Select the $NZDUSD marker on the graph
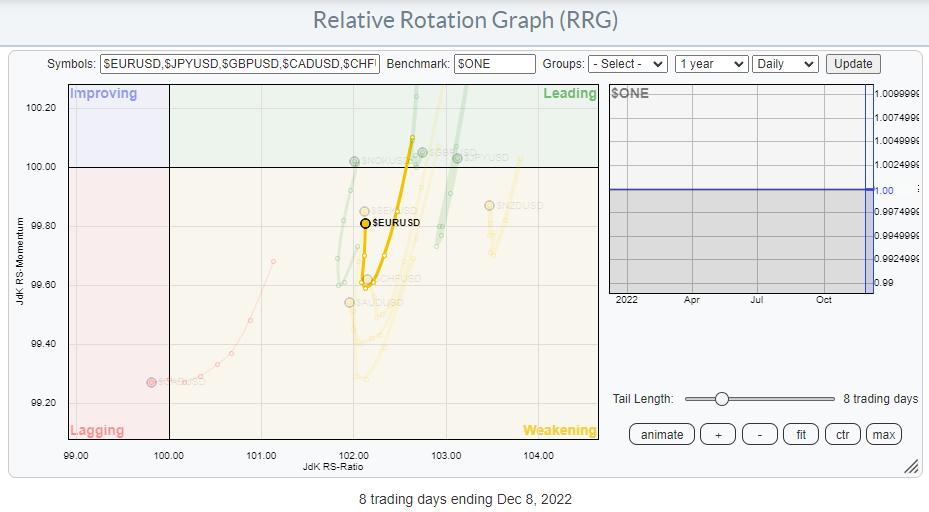 489,205
